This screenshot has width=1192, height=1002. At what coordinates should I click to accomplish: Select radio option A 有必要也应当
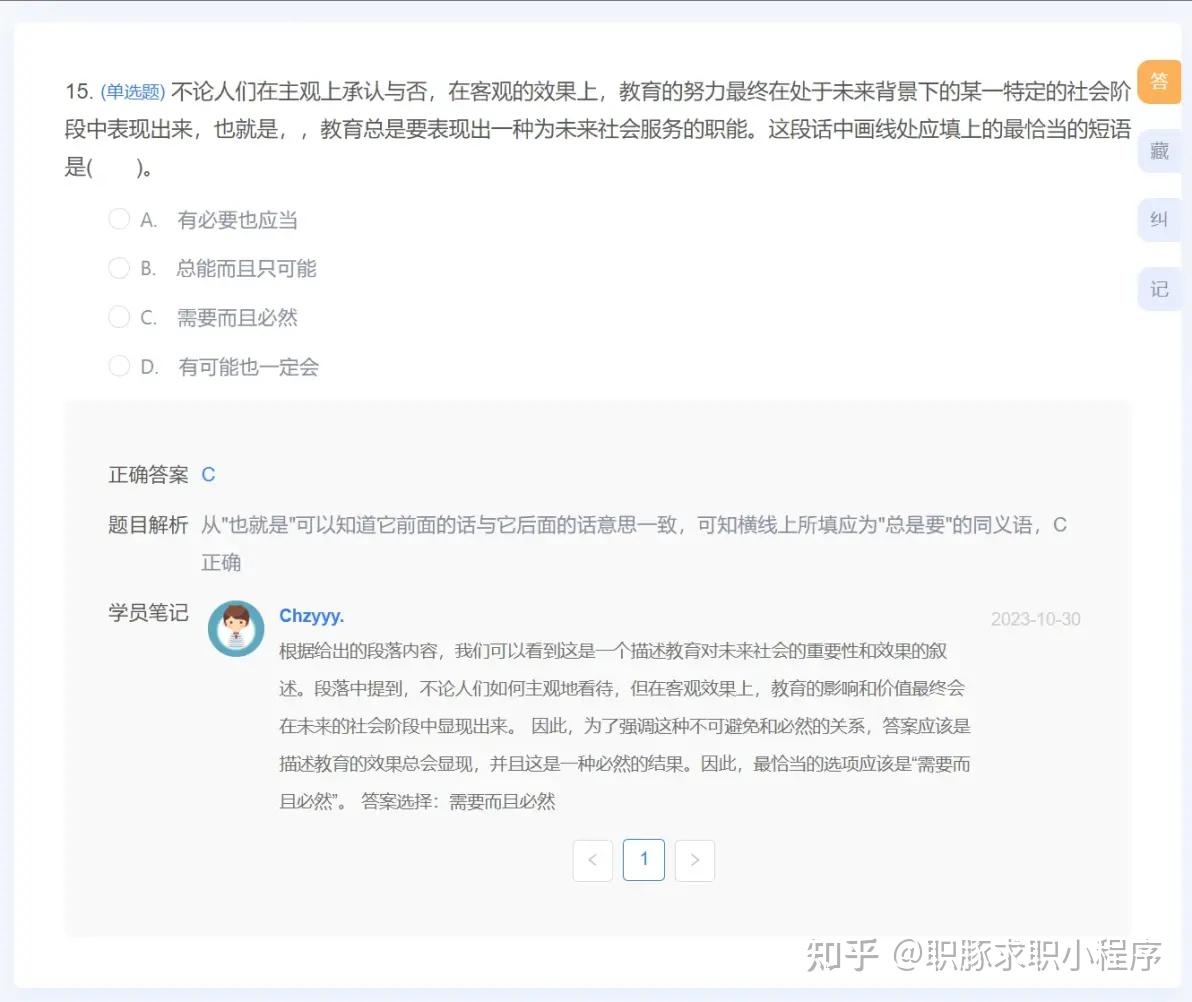pos(119,219)
